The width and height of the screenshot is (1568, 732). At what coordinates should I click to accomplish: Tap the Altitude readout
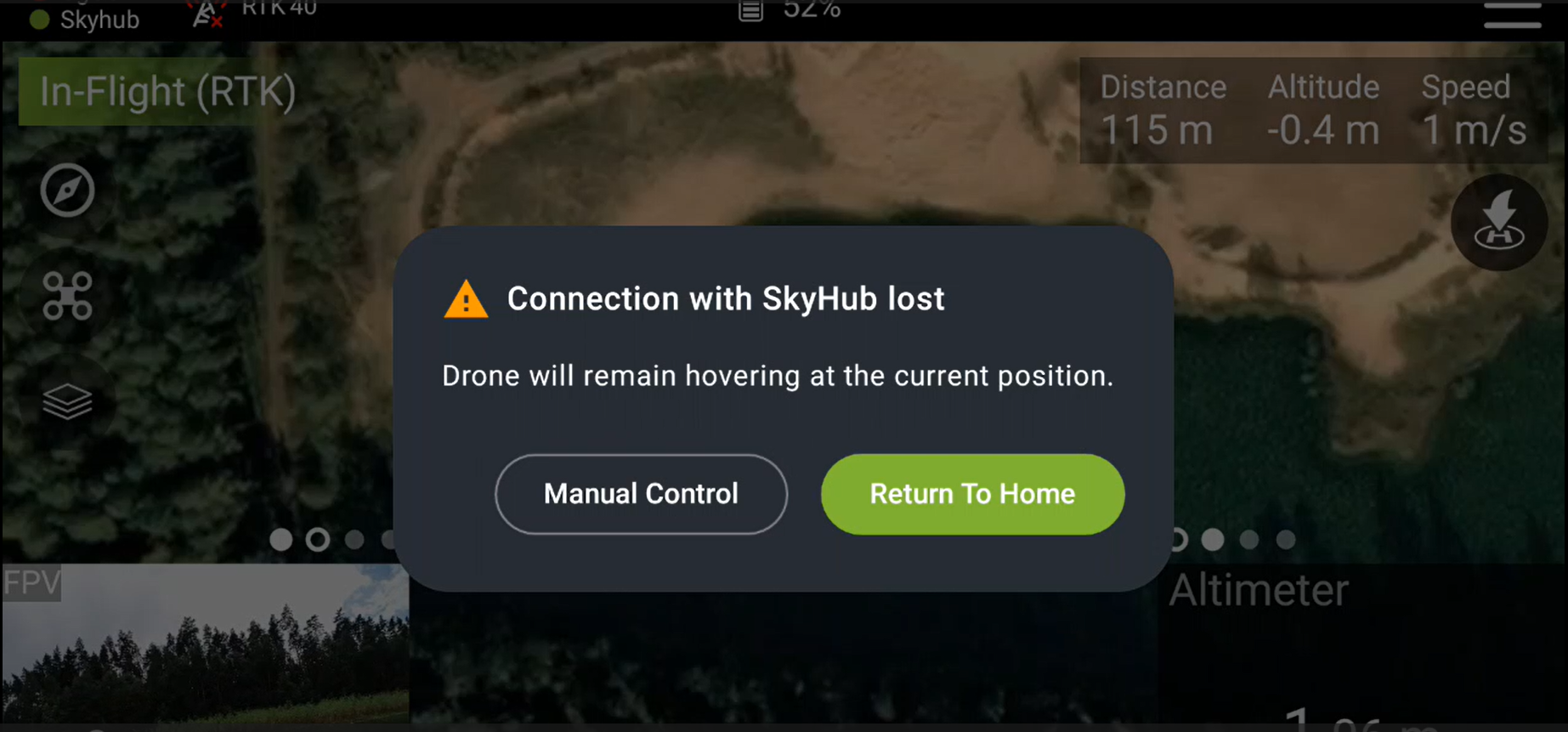(1323, 111)
